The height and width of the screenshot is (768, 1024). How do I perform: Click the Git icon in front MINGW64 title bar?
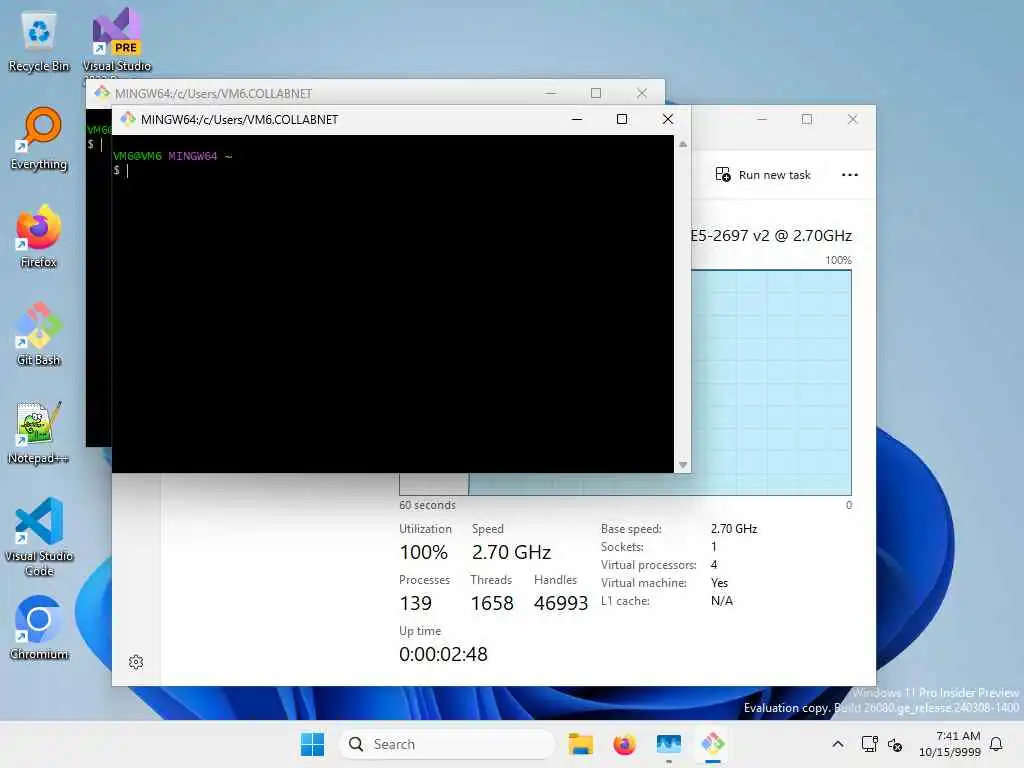[x=128, y=119]
